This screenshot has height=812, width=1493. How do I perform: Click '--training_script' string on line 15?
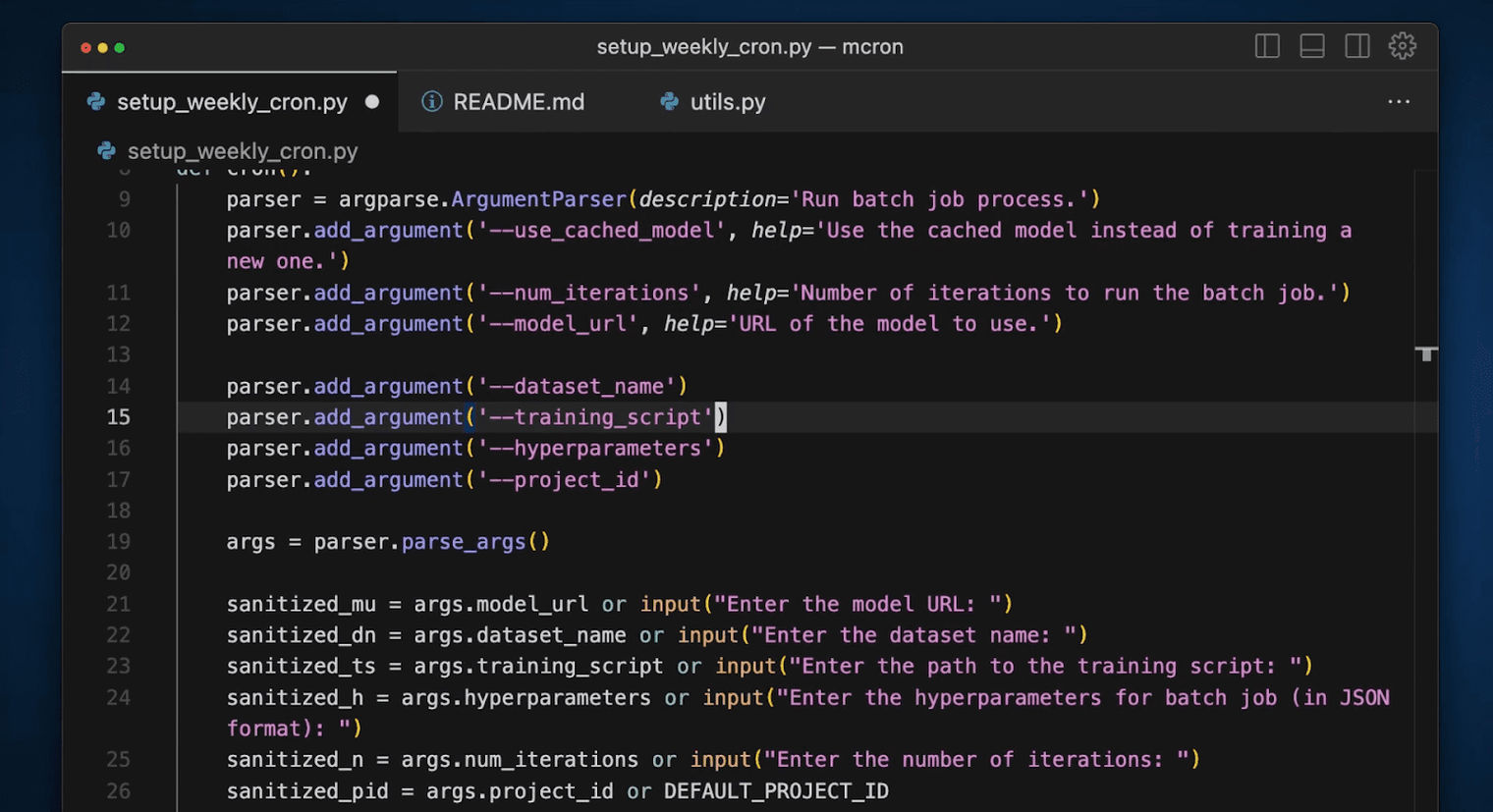(x=595, y=417)
